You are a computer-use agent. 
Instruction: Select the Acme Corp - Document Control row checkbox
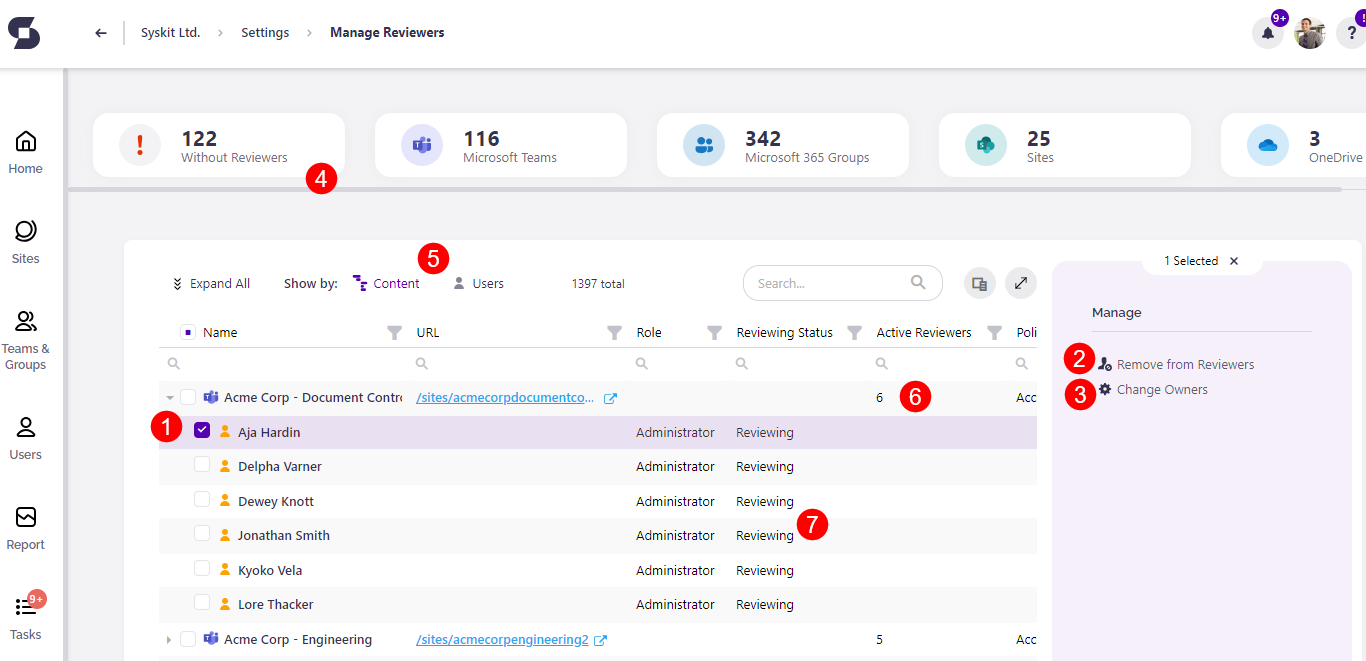point(188,397)
